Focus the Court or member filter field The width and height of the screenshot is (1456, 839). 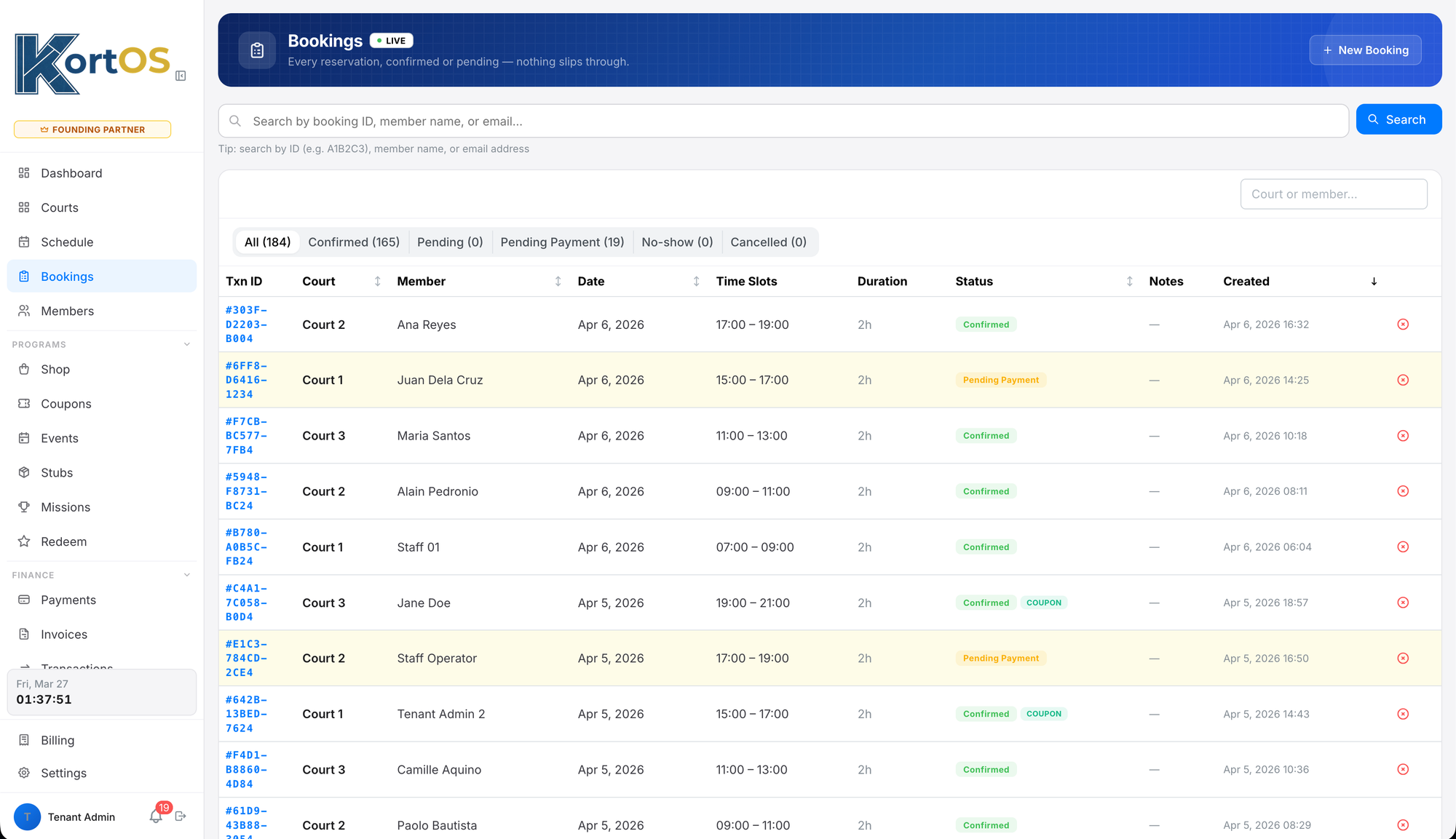[1334, 194]
